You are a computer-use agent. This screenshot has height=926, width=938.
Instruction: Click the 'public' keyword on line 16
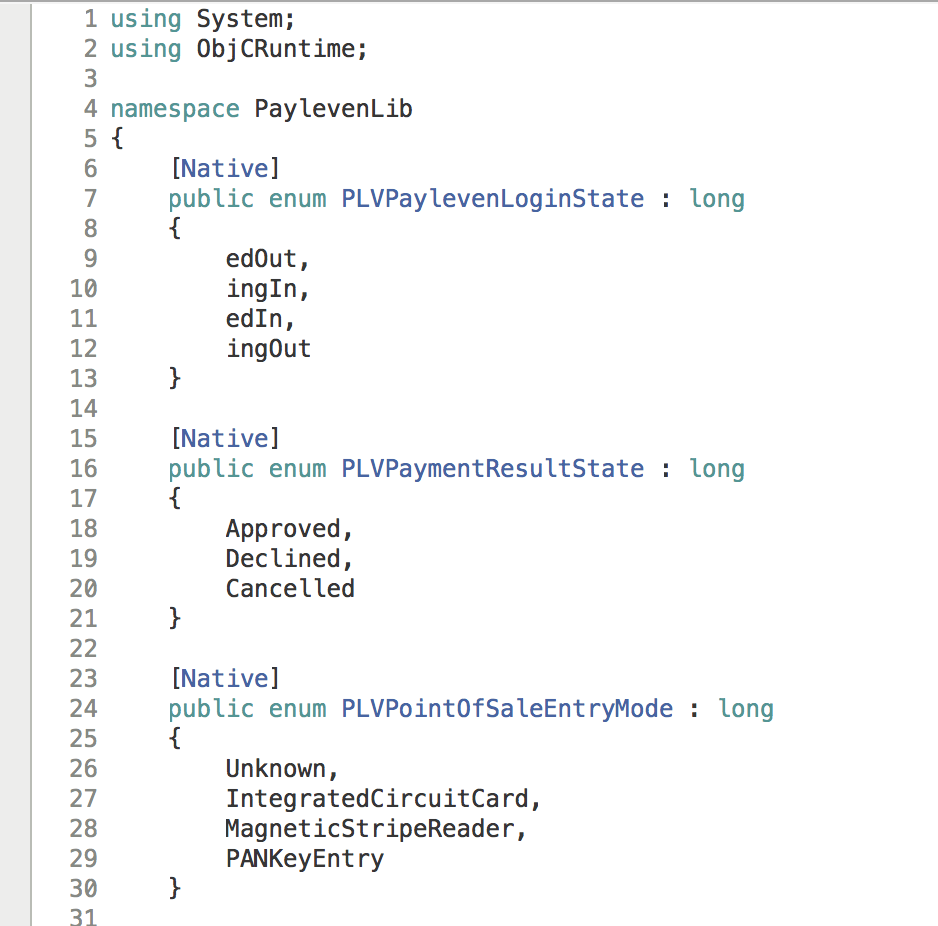pyautogui.click(x=211, y=469)
